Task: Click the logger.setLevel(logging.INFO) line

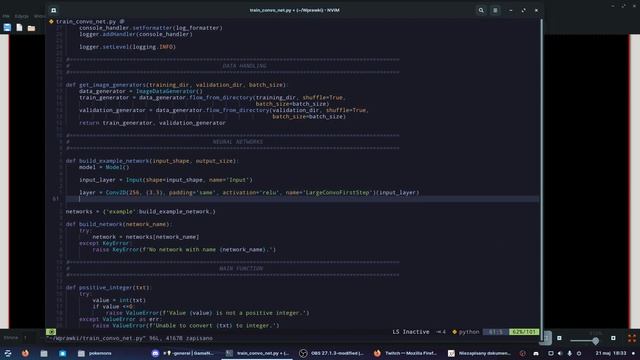Action: tap(127, 47)
